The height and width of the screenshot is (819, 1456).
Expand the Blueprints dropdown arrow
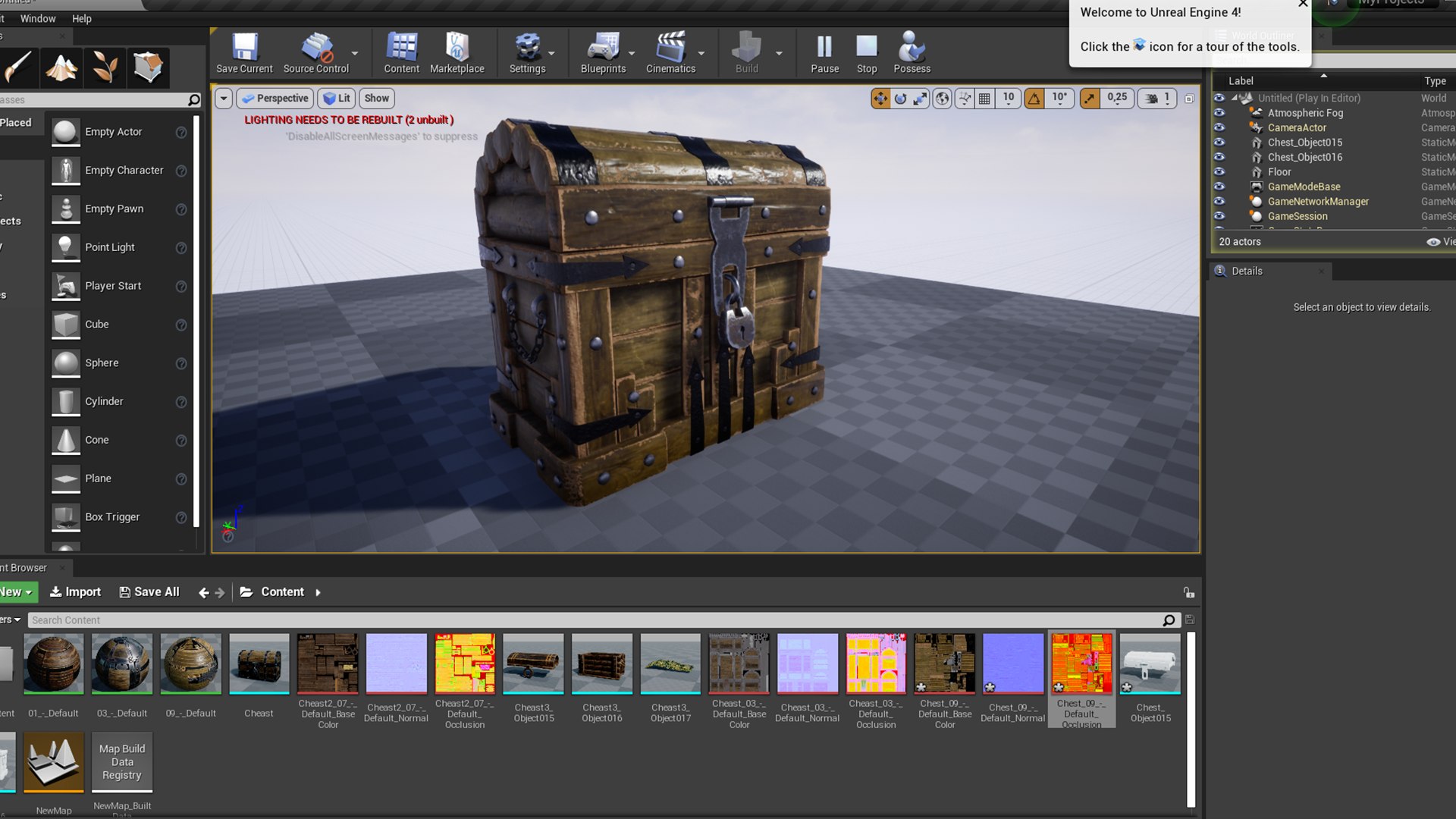pyautogui.click(x=632, y=53)
